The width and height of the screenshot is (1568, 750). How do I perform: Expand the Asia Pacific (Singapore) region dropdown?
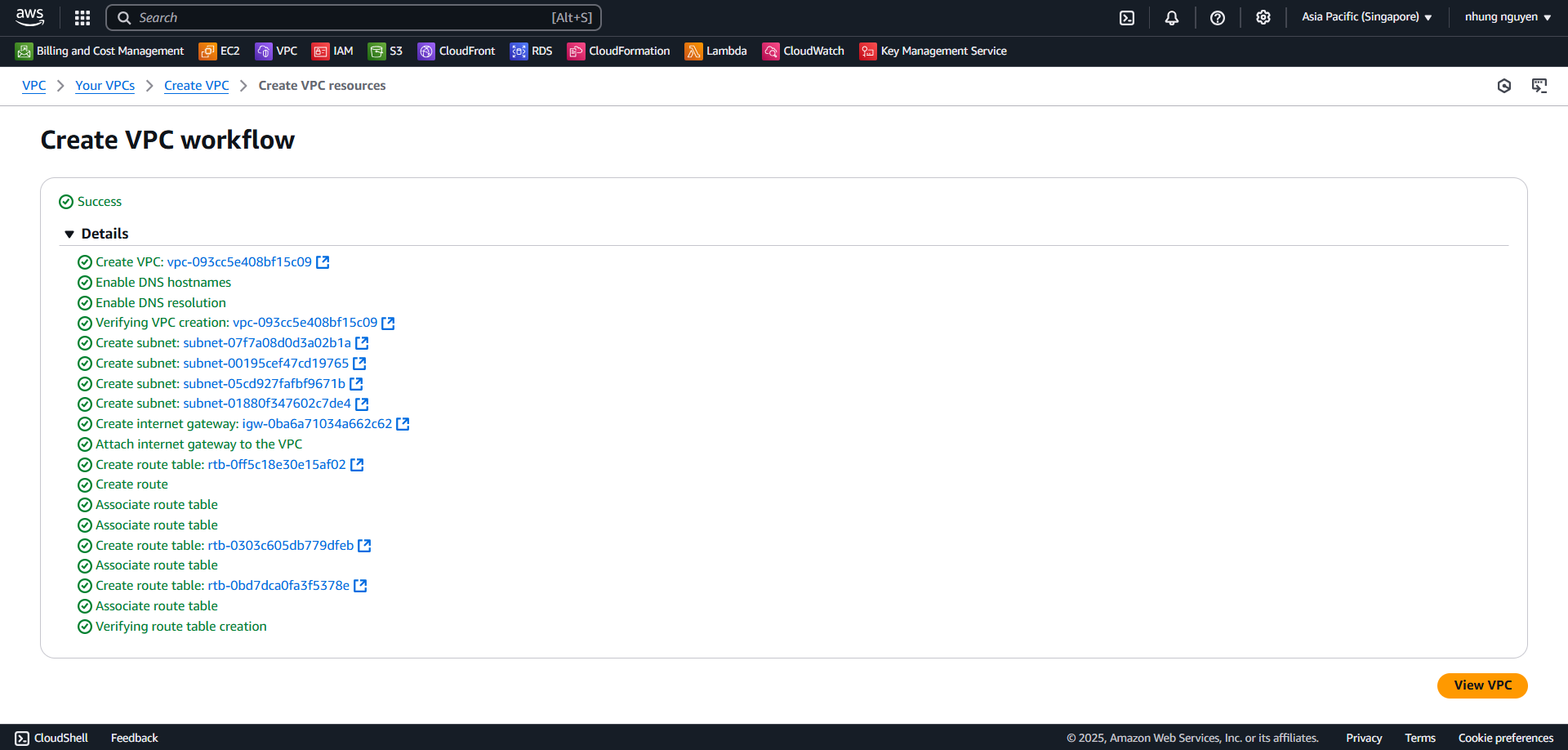(1366, 17)
